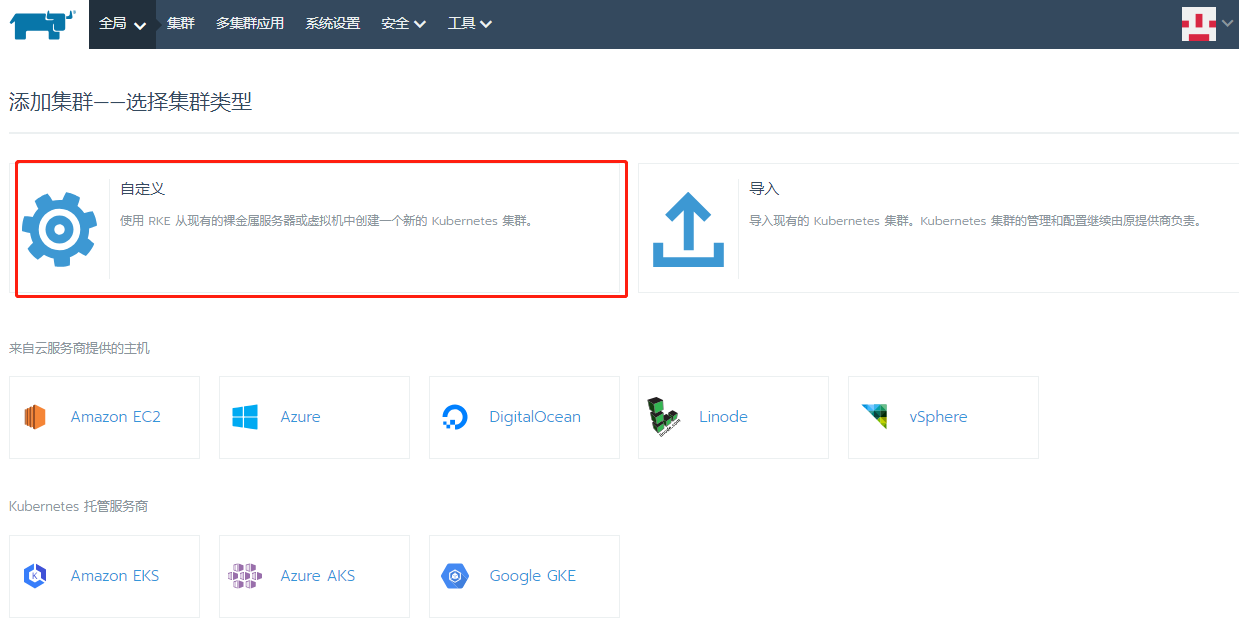Image resolution: width=1239 pixels, height=625 pixels.
Task: Click the Google GKE hexagon icon
Action: 455,576
